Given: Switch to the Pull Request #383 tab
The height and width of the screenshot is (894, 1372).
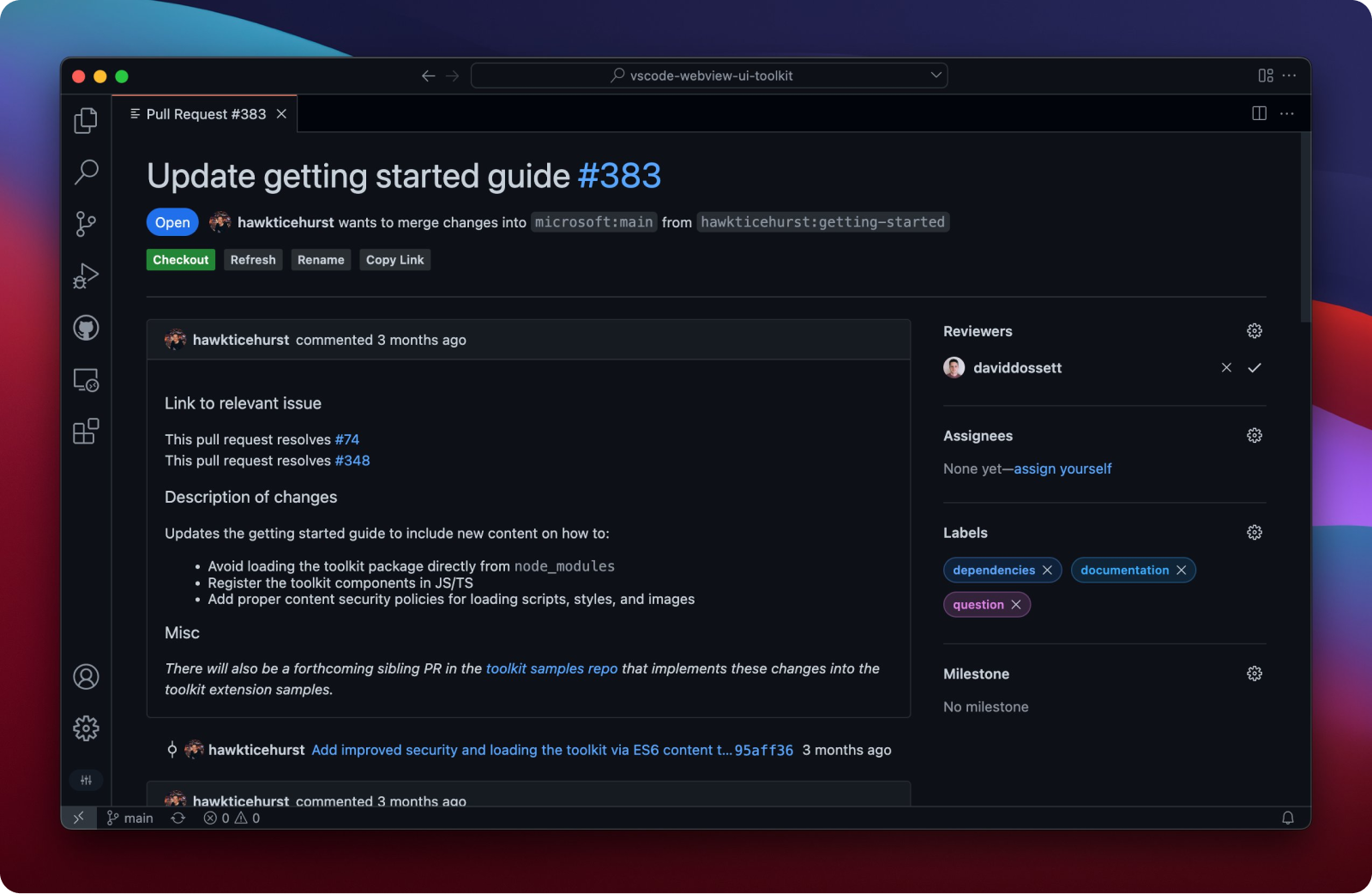Looking at the screenshot, I should click(x=204, y=113).
